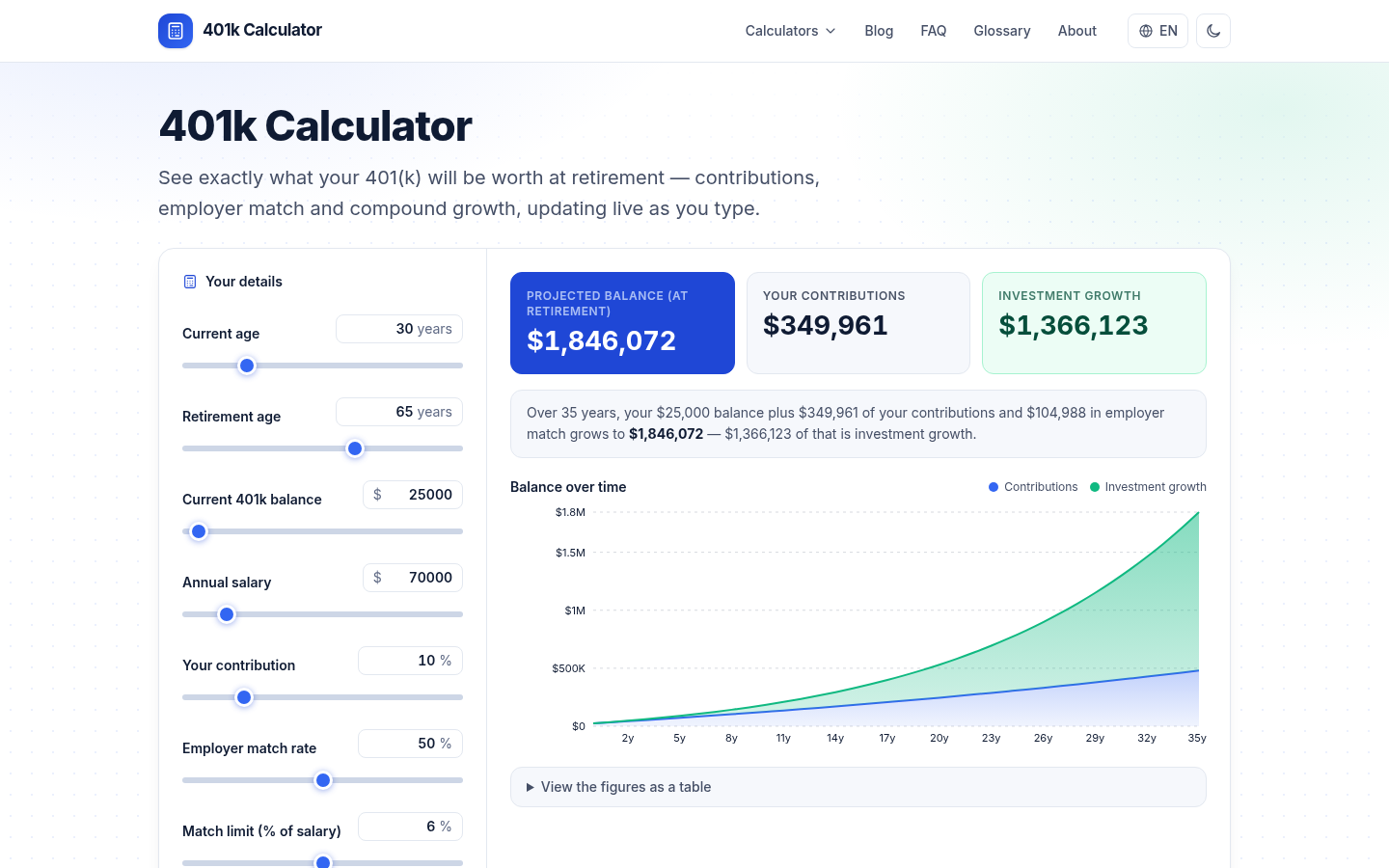Click the Contributions legend entry
The height and width of the screenshot is (868, 1389).
[x=1033, y=487]
